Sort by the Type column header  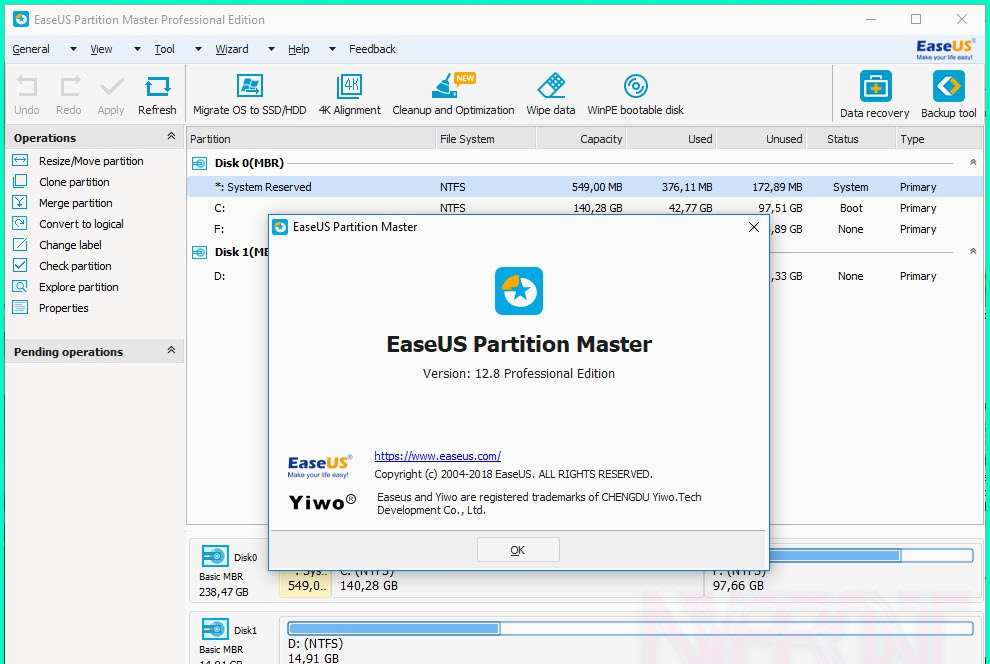click(939, 139)
